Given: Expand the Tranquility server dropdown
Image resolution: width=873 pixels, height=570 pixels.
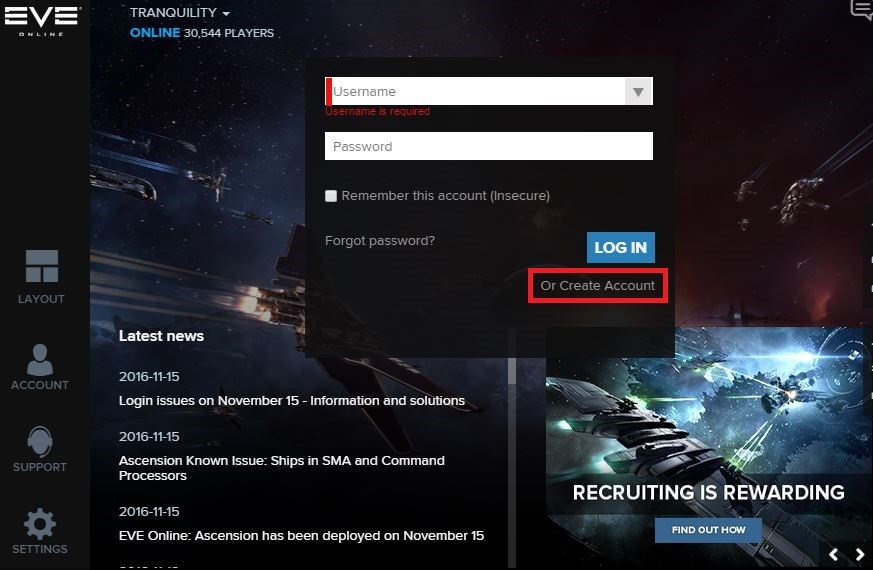Looking at the screenshot, I should coord(180,12).
